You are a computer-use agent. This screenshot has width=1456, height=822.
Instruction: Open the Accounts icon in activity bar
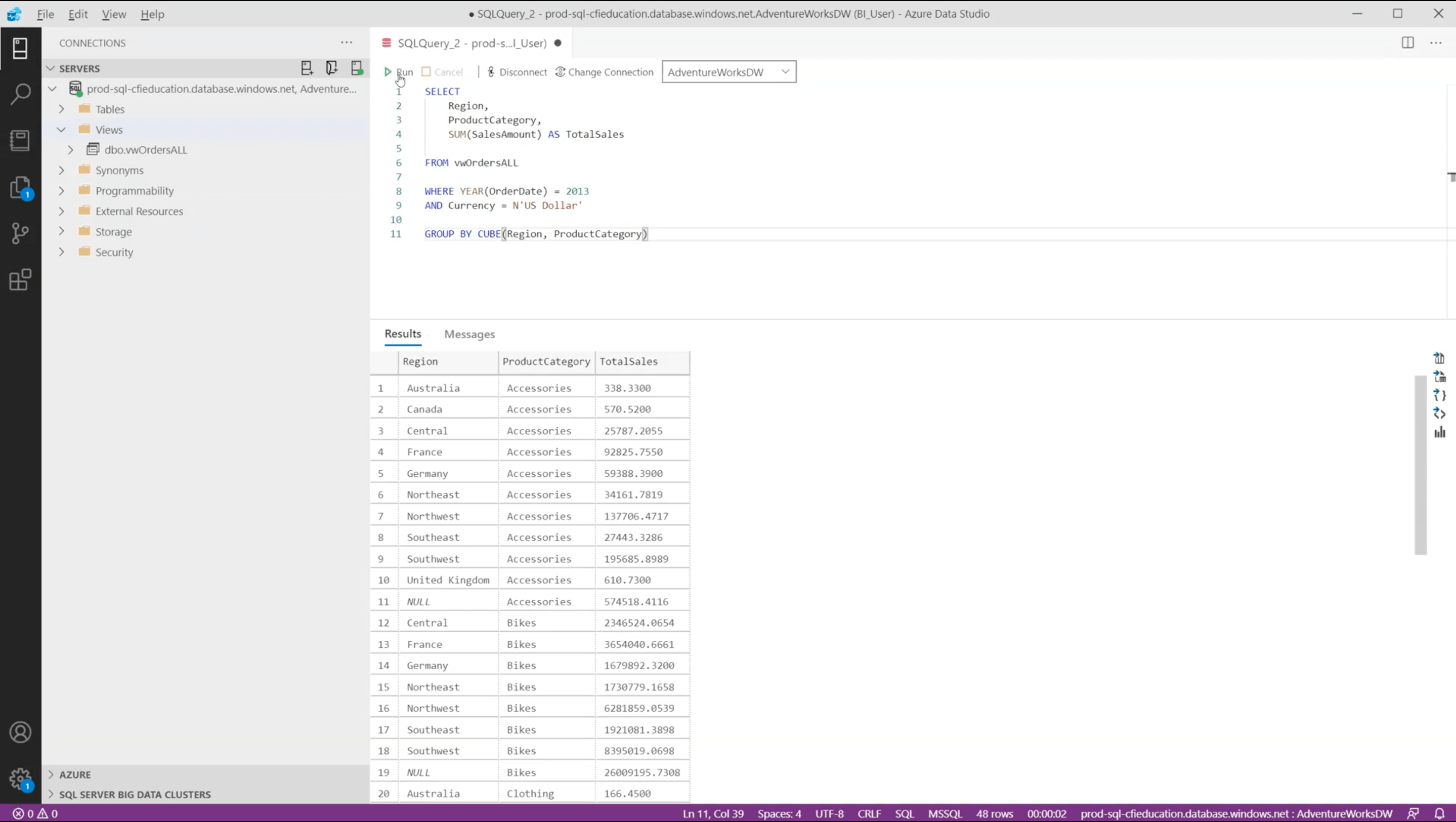pyautogui.click(x=20, y=733)
